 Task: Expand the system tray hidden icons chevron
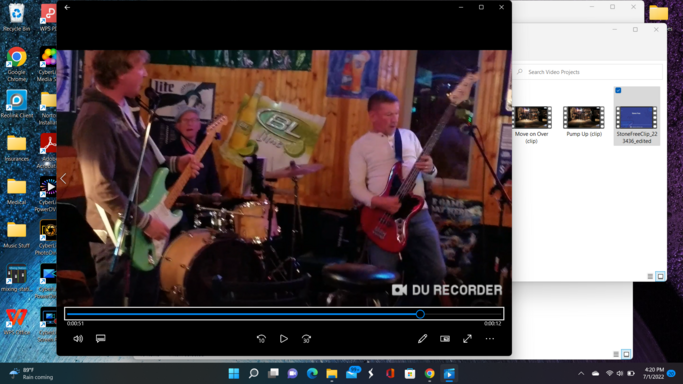(581, 374)
